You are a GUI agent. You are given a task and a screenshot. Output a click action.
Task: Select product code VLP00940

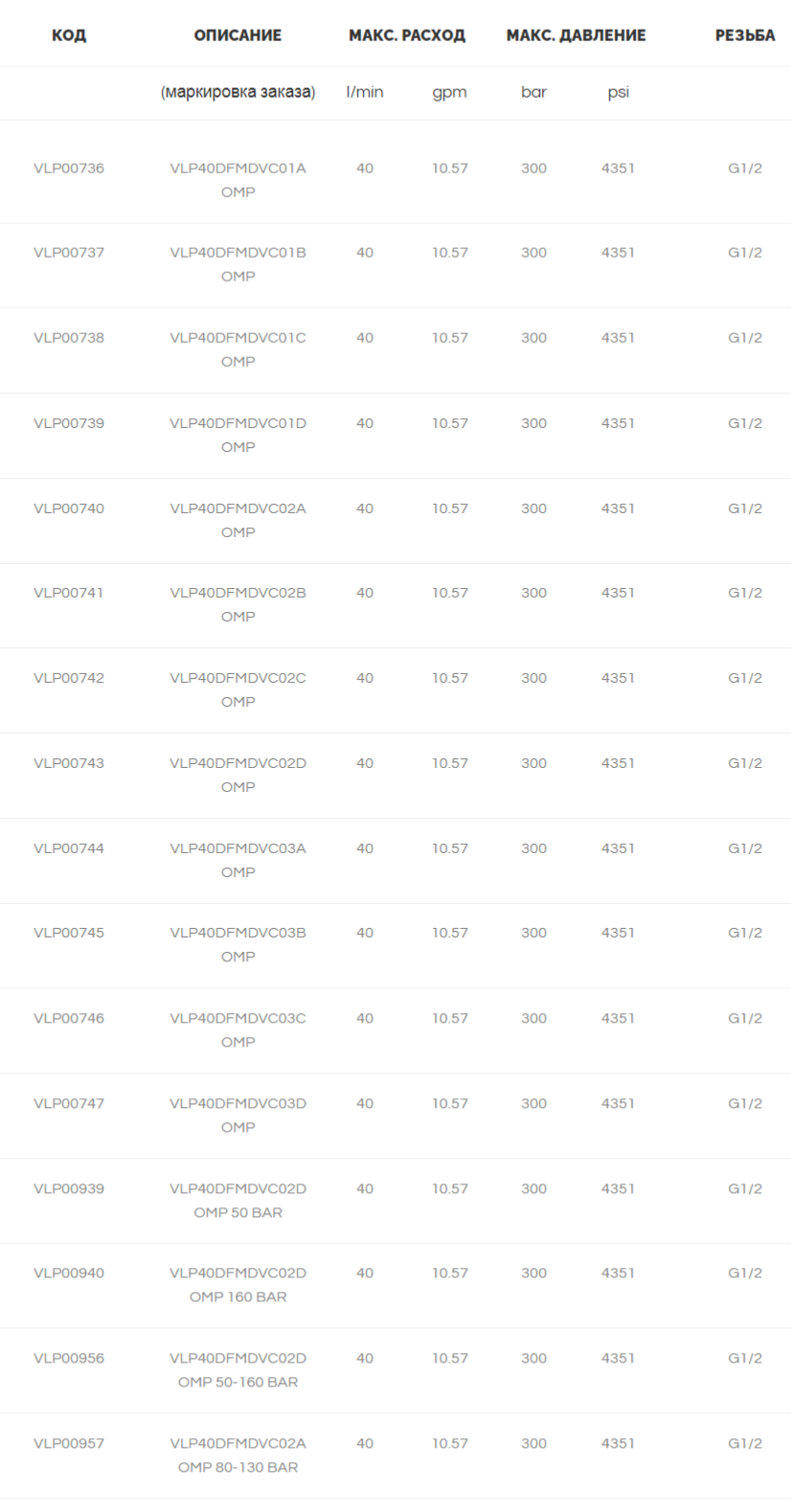tap(69, 1273)
